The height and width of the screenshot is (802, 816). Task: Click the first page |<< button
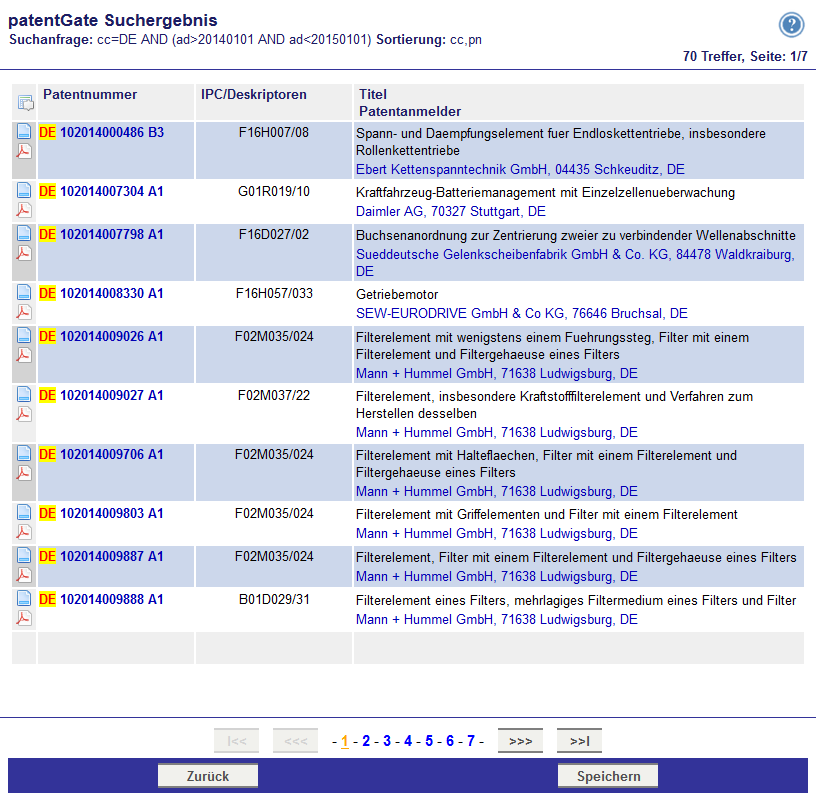click(x=236, y=741)
